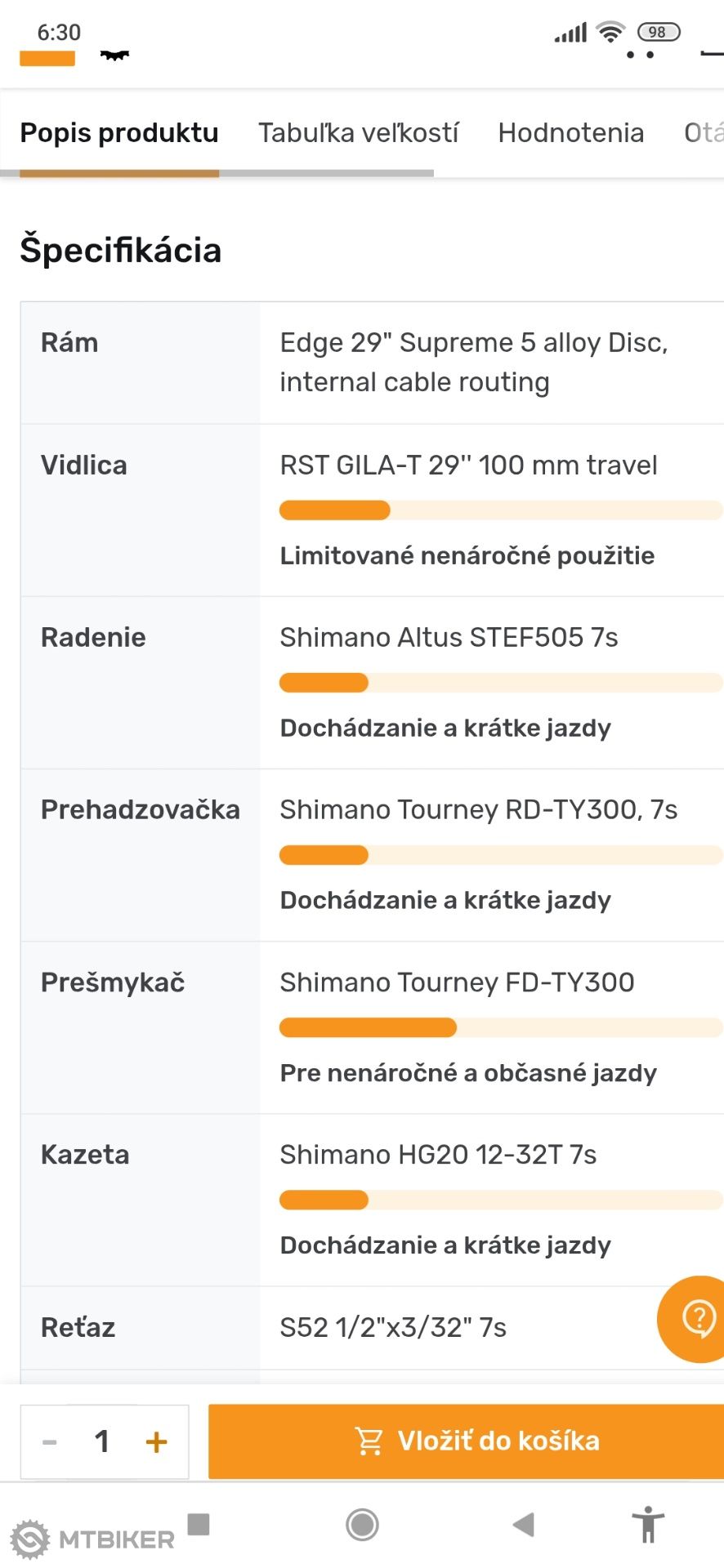The image size is (724, 1568).
Task: Tap the Kazeta rating progress bar
Action: 501,1200
